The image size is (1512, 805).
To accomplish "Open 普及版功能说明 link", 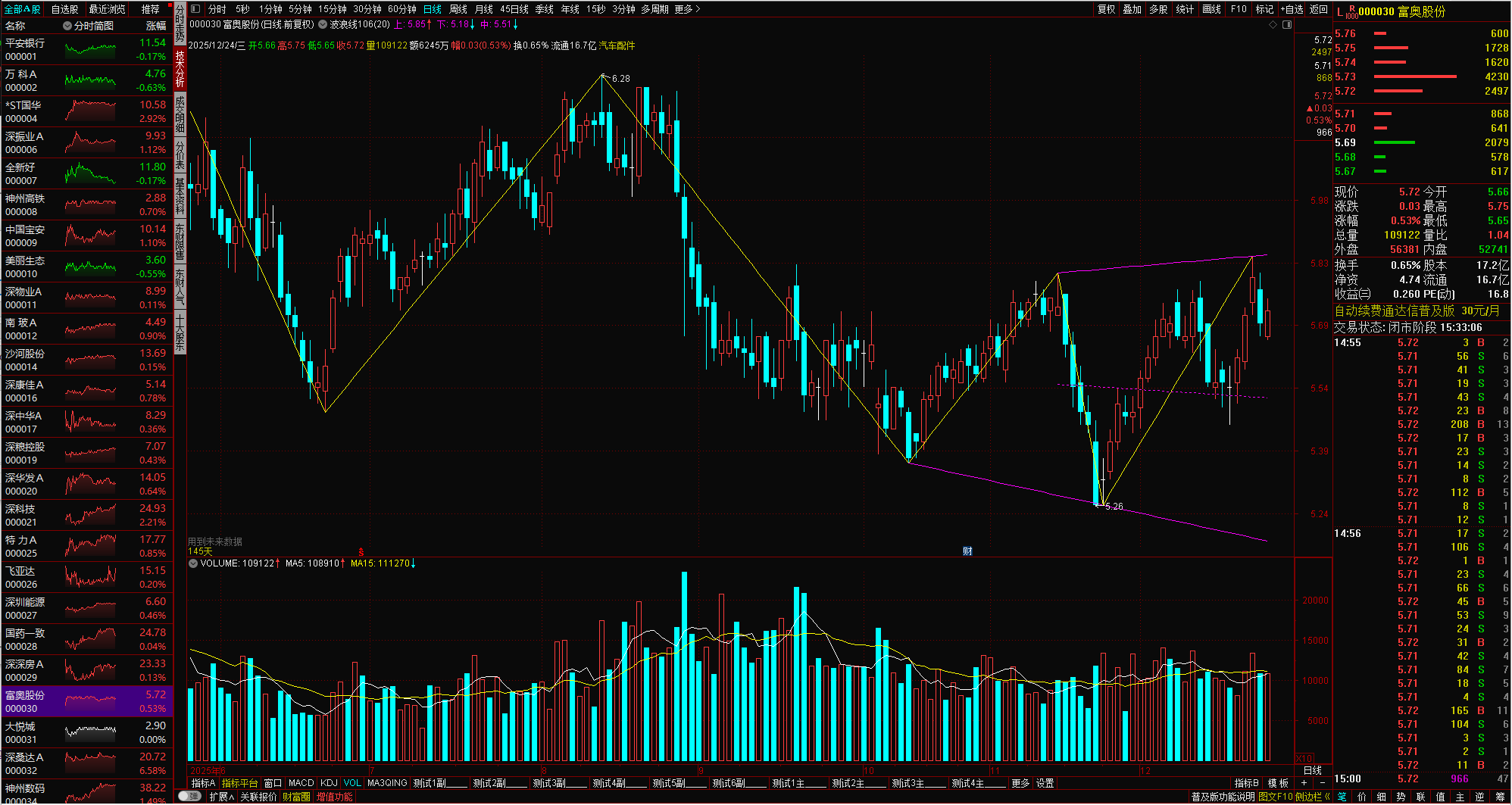I will [x=1223, y=797].
